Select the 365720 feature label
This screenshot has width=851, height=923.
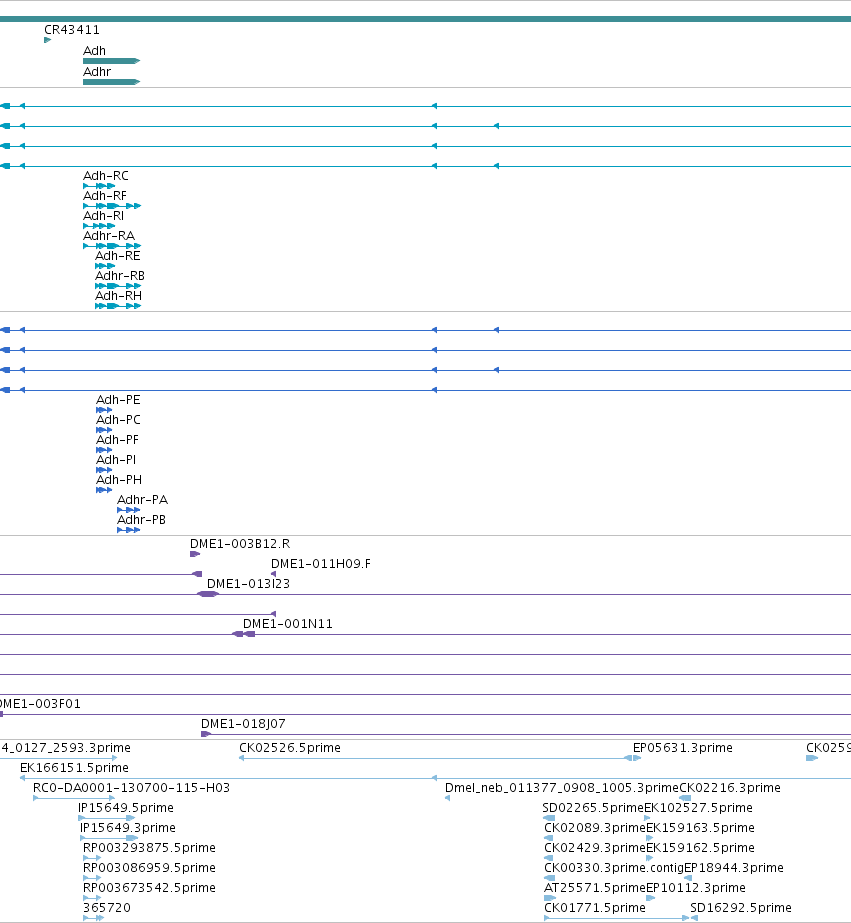(107, 908)
